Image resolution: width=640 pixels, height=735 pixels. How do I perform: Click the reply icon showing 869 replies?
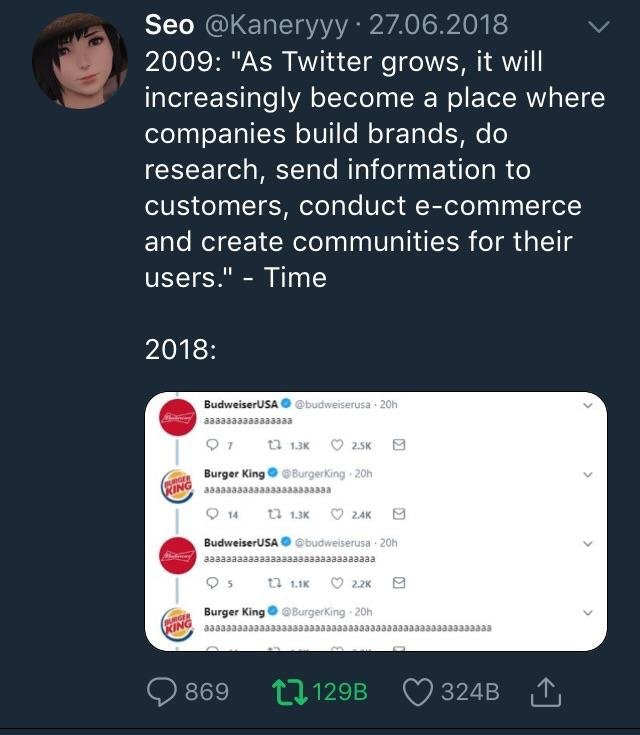161,691
